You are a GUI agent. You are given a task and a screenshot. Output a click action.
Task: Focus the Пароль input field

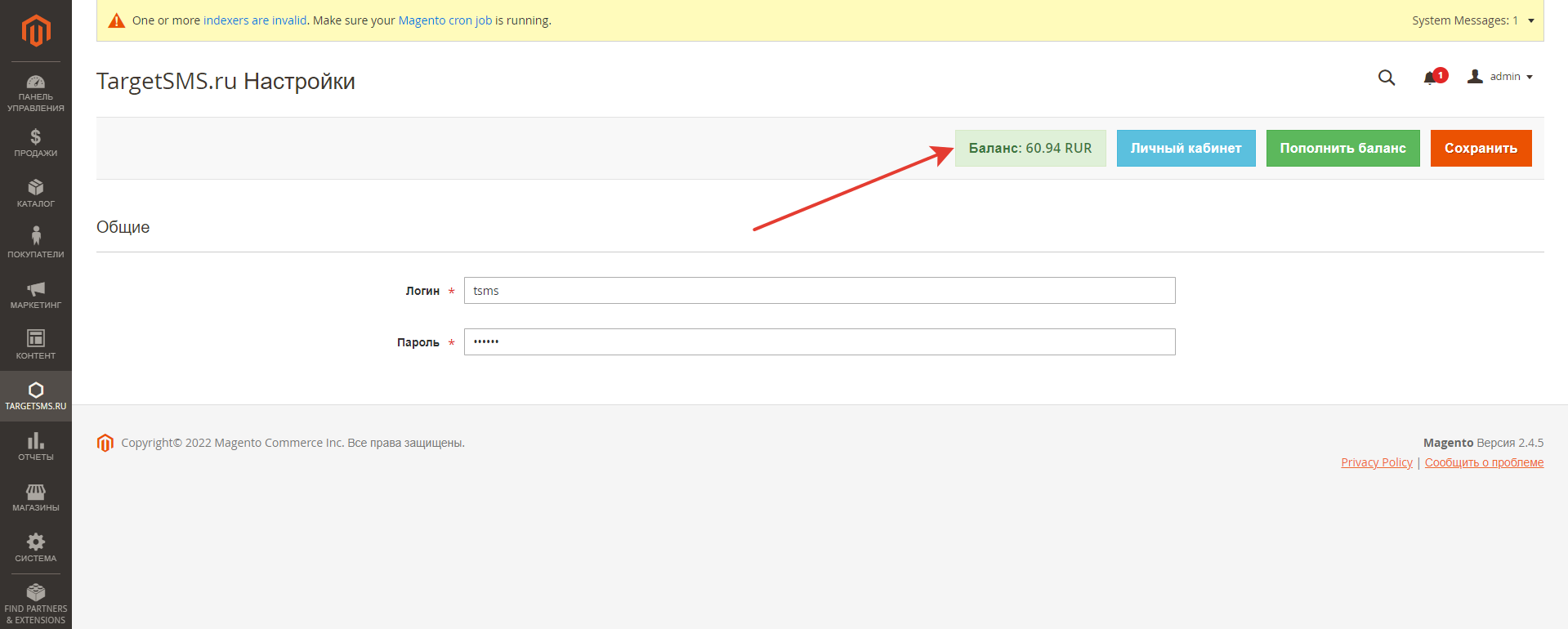pyautogui.click(x=820, y=342)
